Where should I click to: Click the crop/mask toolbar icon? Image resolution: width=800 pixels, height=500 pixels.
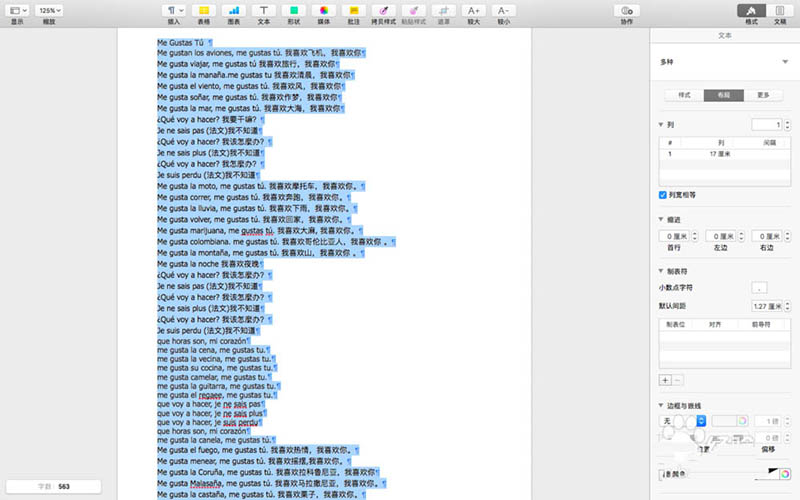[x=444, y=11]
